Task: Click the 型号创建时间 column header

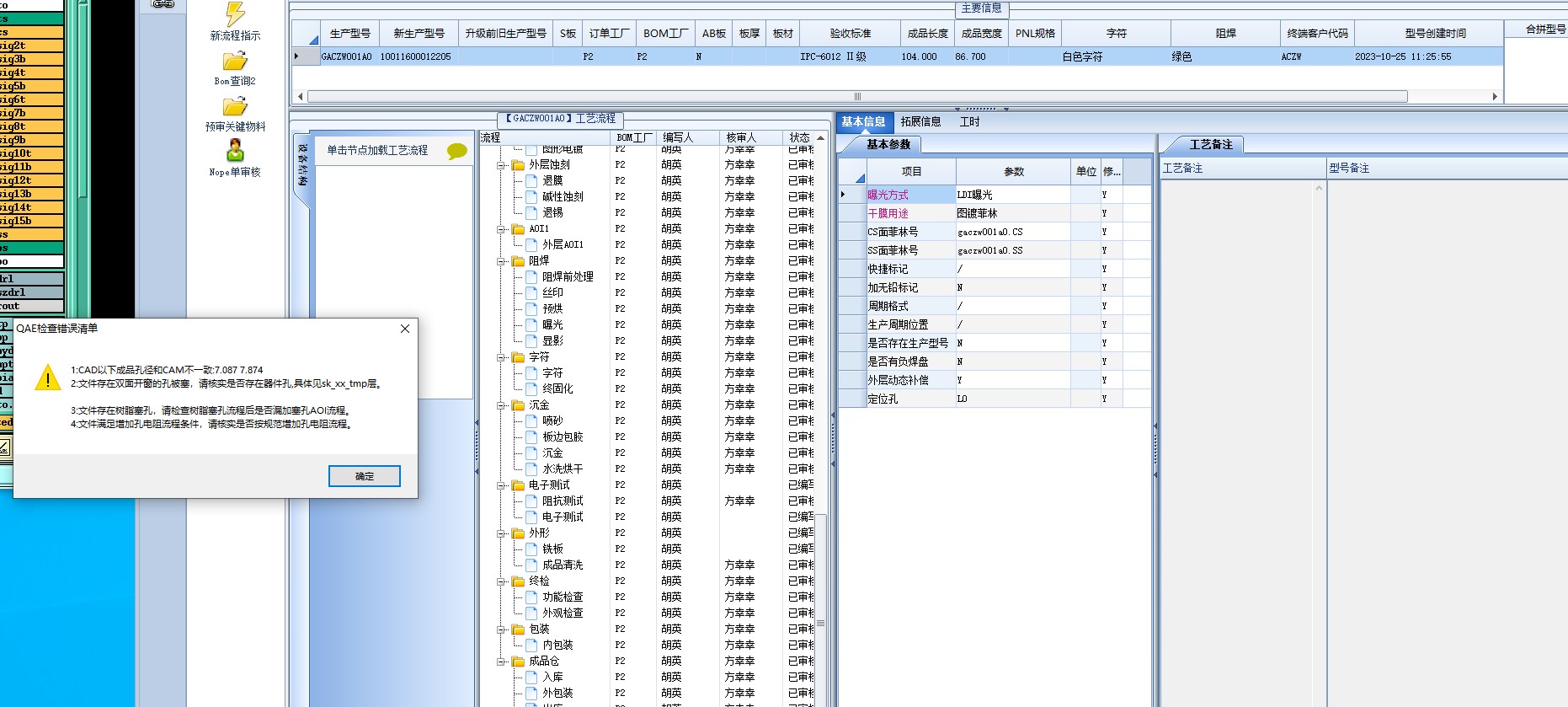Action: [1435, 34]
